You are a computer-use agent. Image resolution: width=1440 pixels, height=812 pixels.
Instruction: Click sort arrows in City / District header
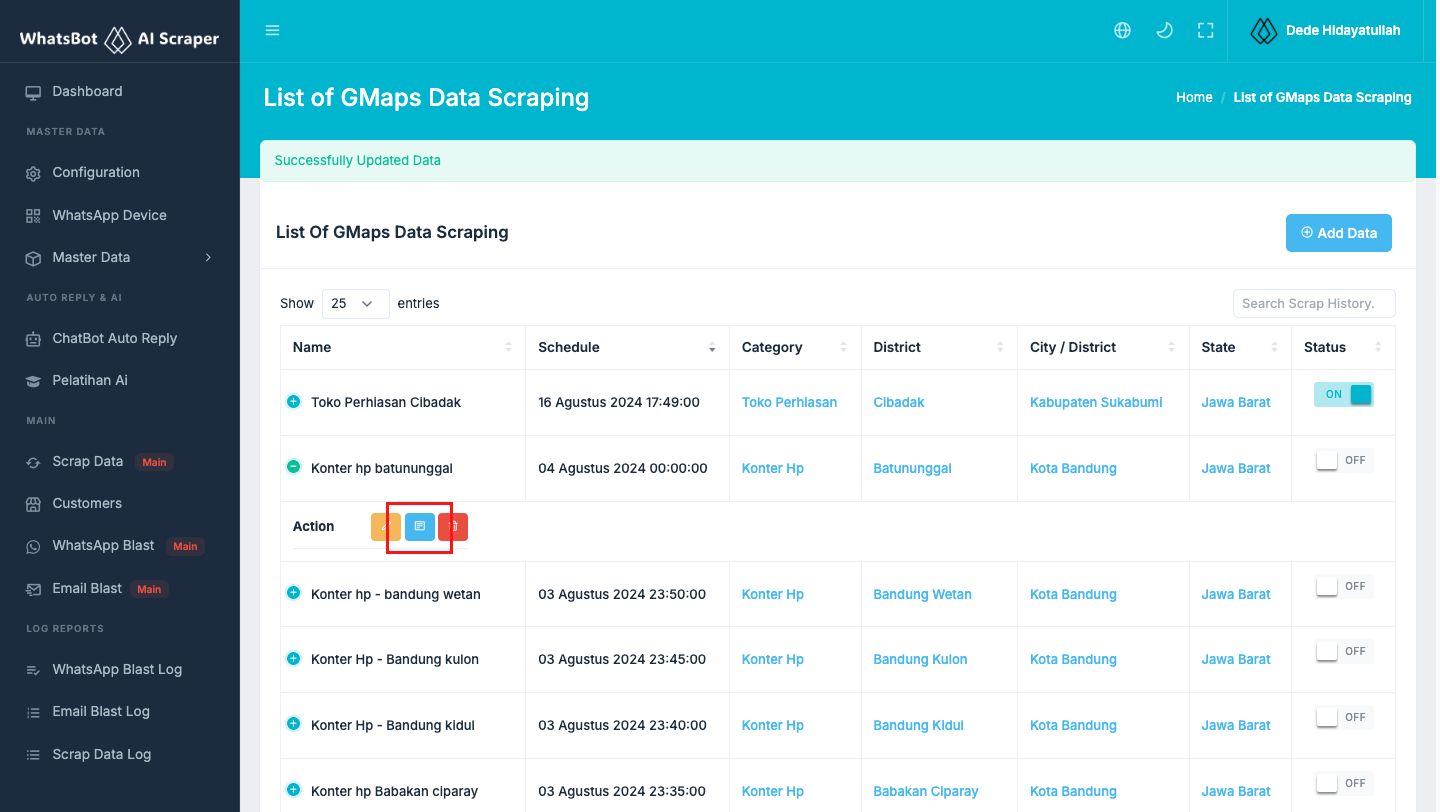[1172, 348]
